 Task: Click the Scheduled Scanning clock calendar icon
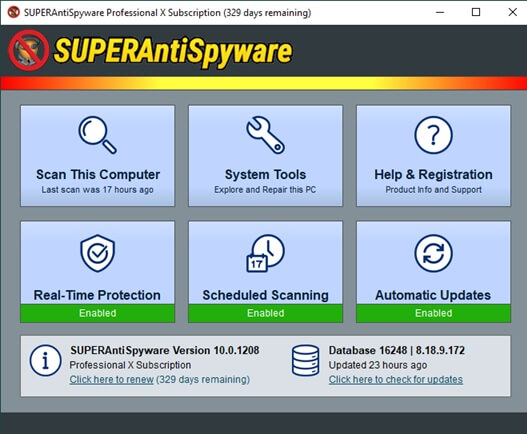[266, 253]
